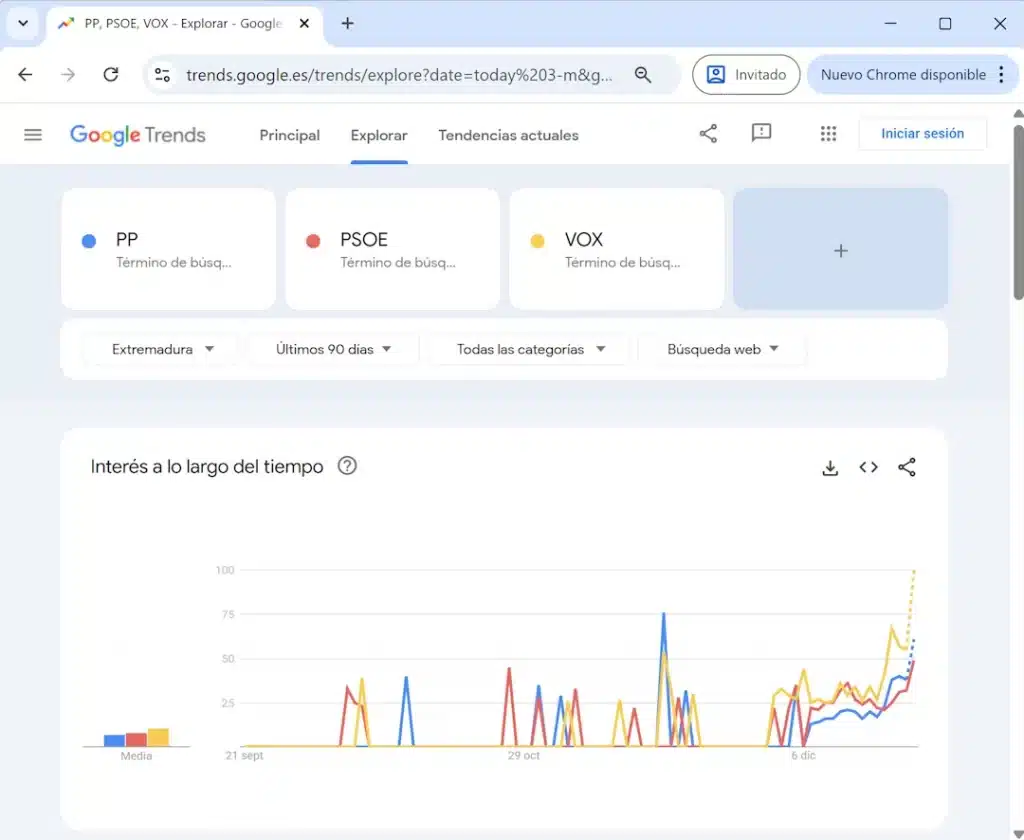1024x840 pixels.
Task: Sign in with Iniciar sesión
Action: point(922,133)
